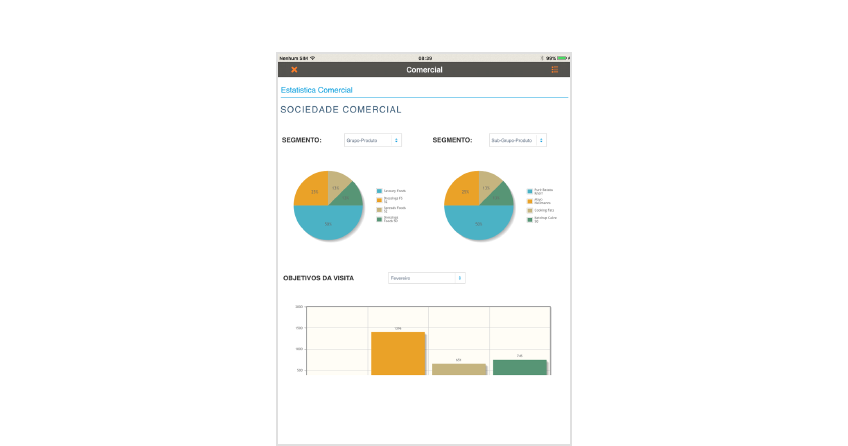Image resolution: width=848 pixels, height=446 pixels.
Task: Select green slice in left pie chart
Action: click(x=349, y=195)
